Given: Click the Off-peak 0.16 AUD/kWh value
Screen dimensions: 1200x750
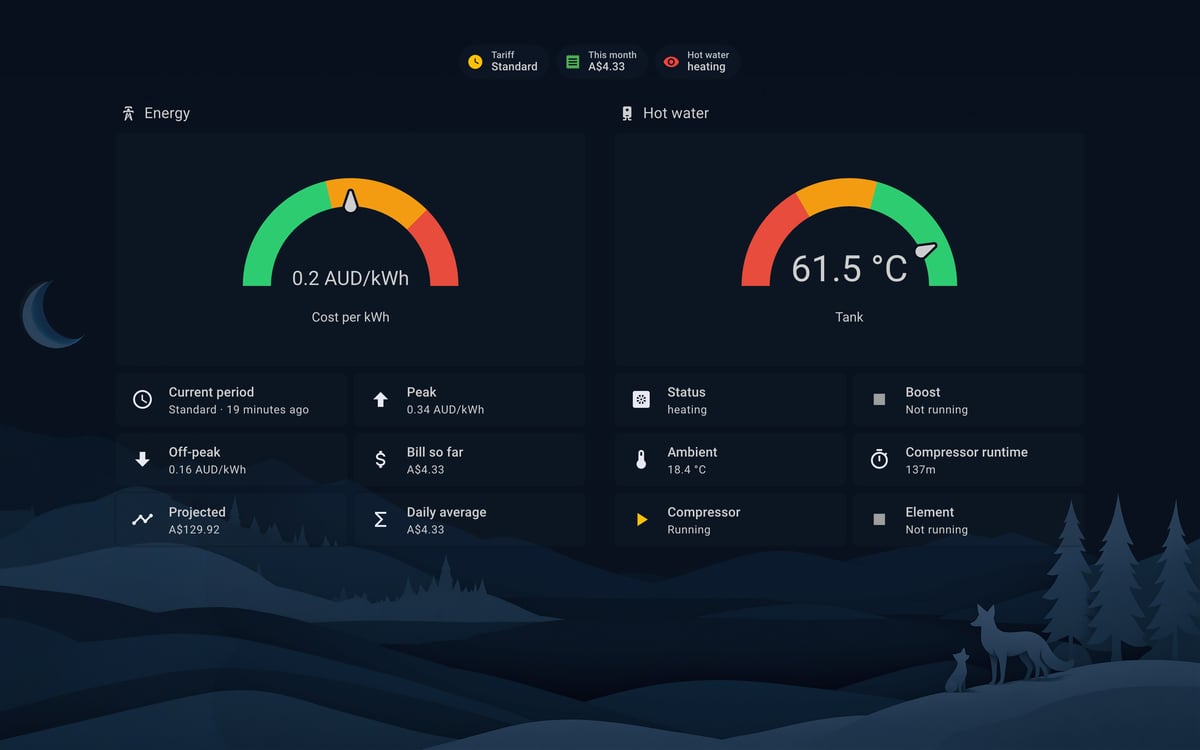Looking at the screenshot, I should tap(207, 470).
